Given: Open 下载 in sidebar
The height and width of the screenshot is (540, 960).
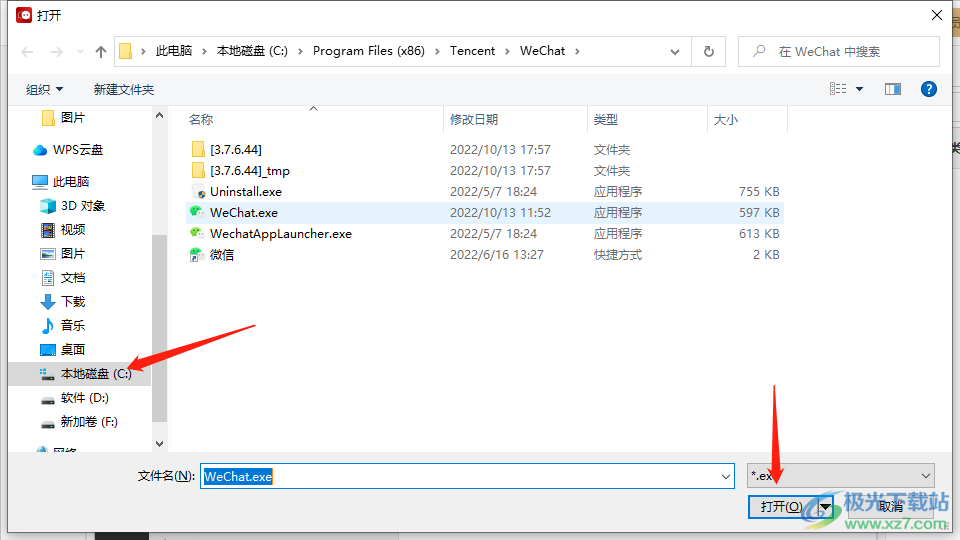Looking at the screenshot, I should coord(72,301).
